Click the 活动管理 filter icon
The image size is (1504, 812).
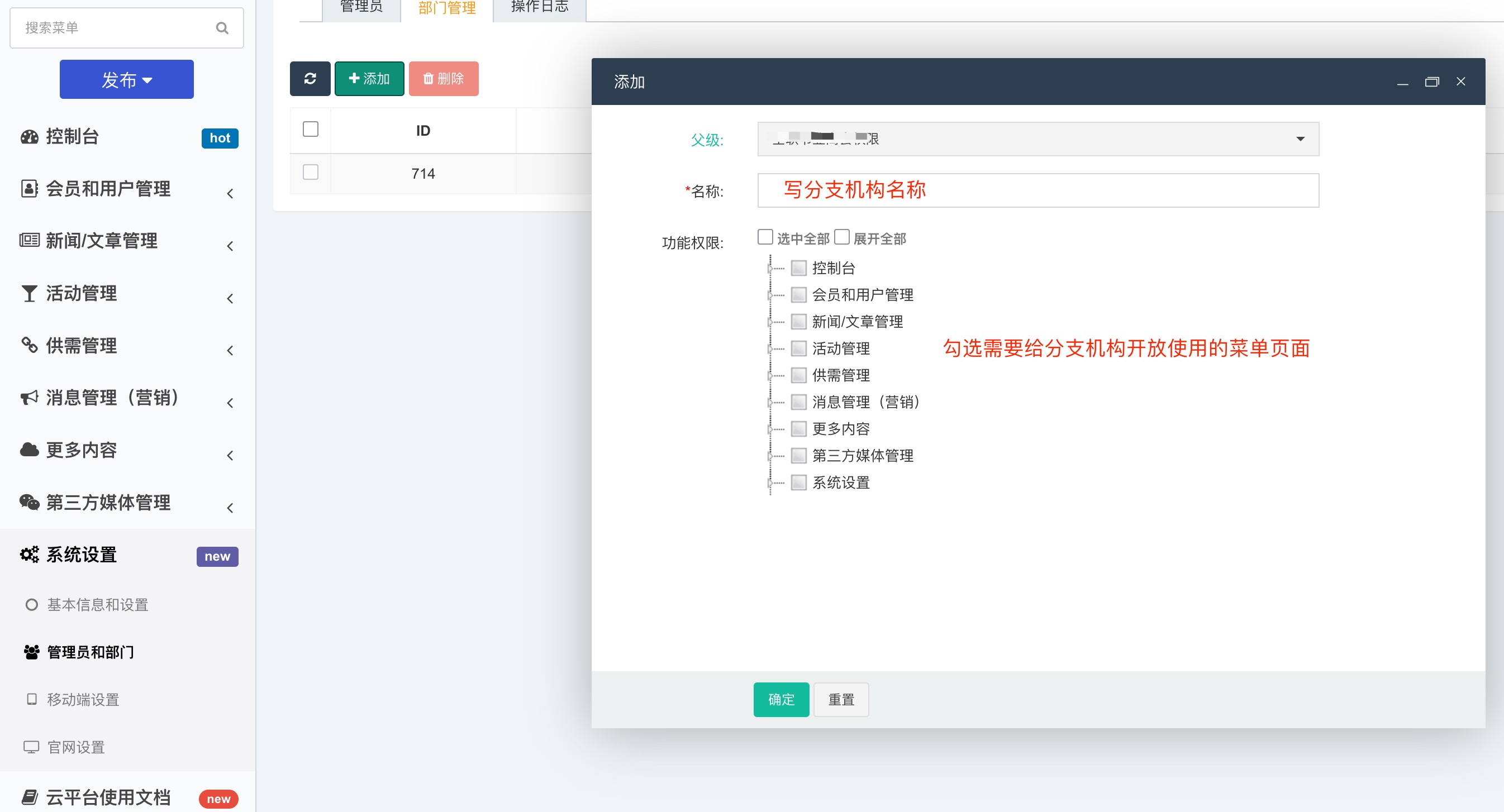click(x=28, y=293)
